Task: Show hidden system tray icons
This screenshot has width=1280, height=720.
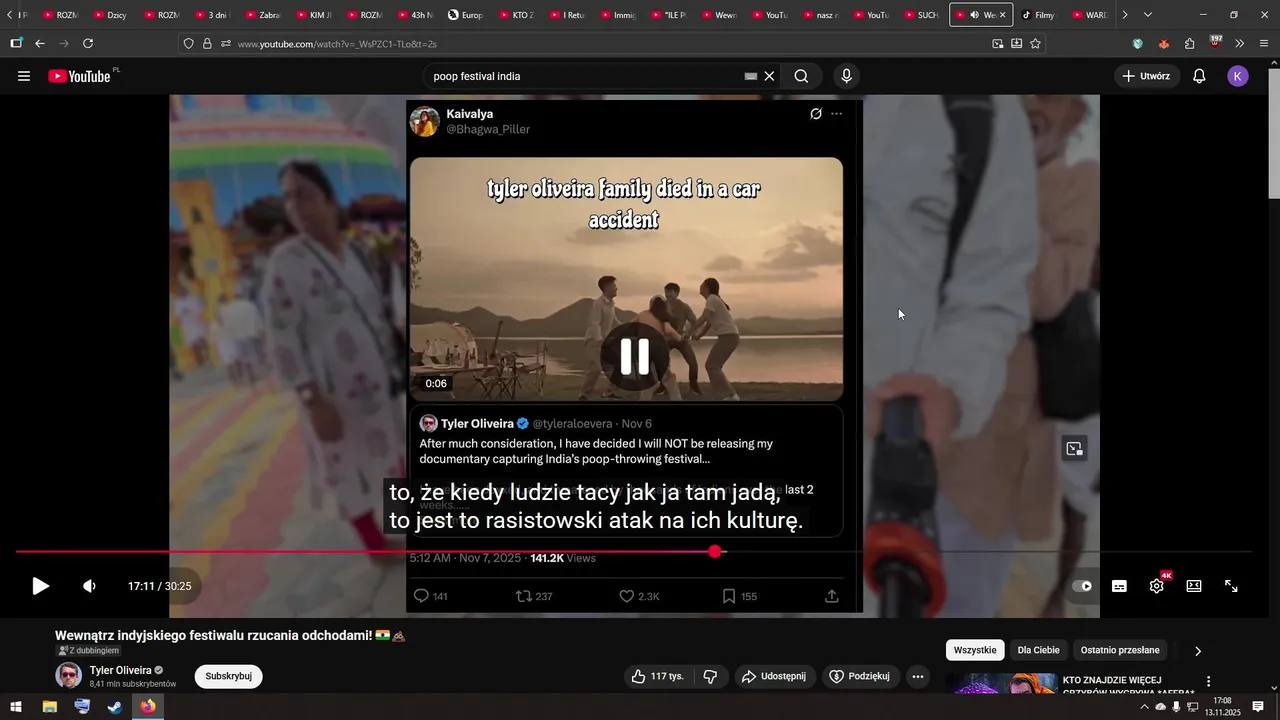Action: 1144,707
